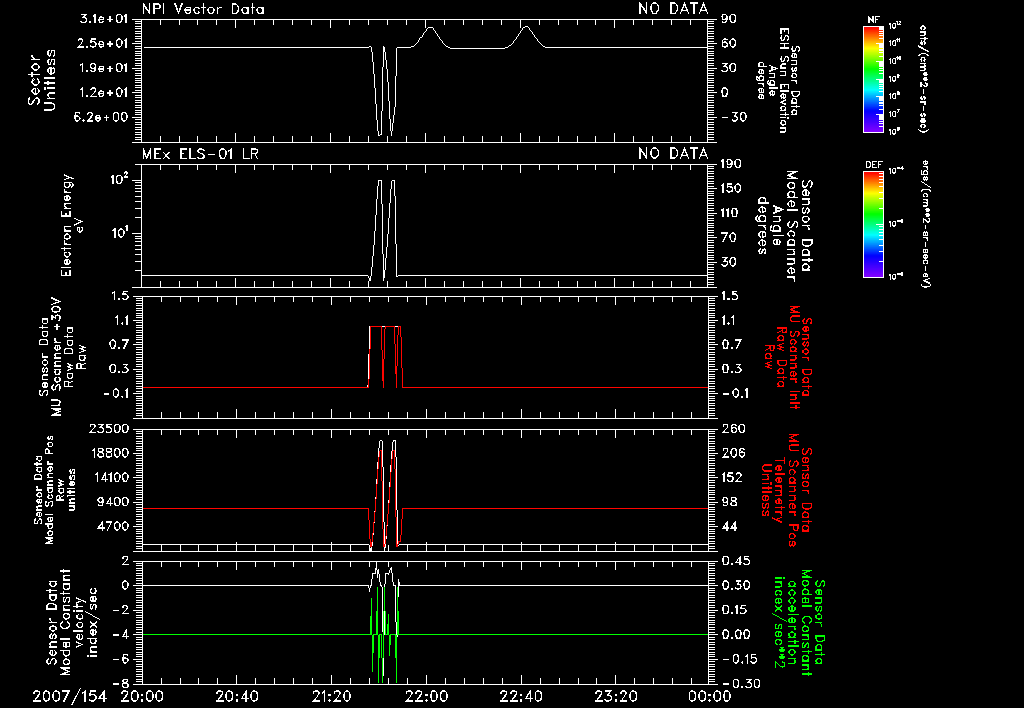Click the 'Model Scanner Angle degrees' axis title
Screen dimensions: 1024x708
(x=785, y=225)
